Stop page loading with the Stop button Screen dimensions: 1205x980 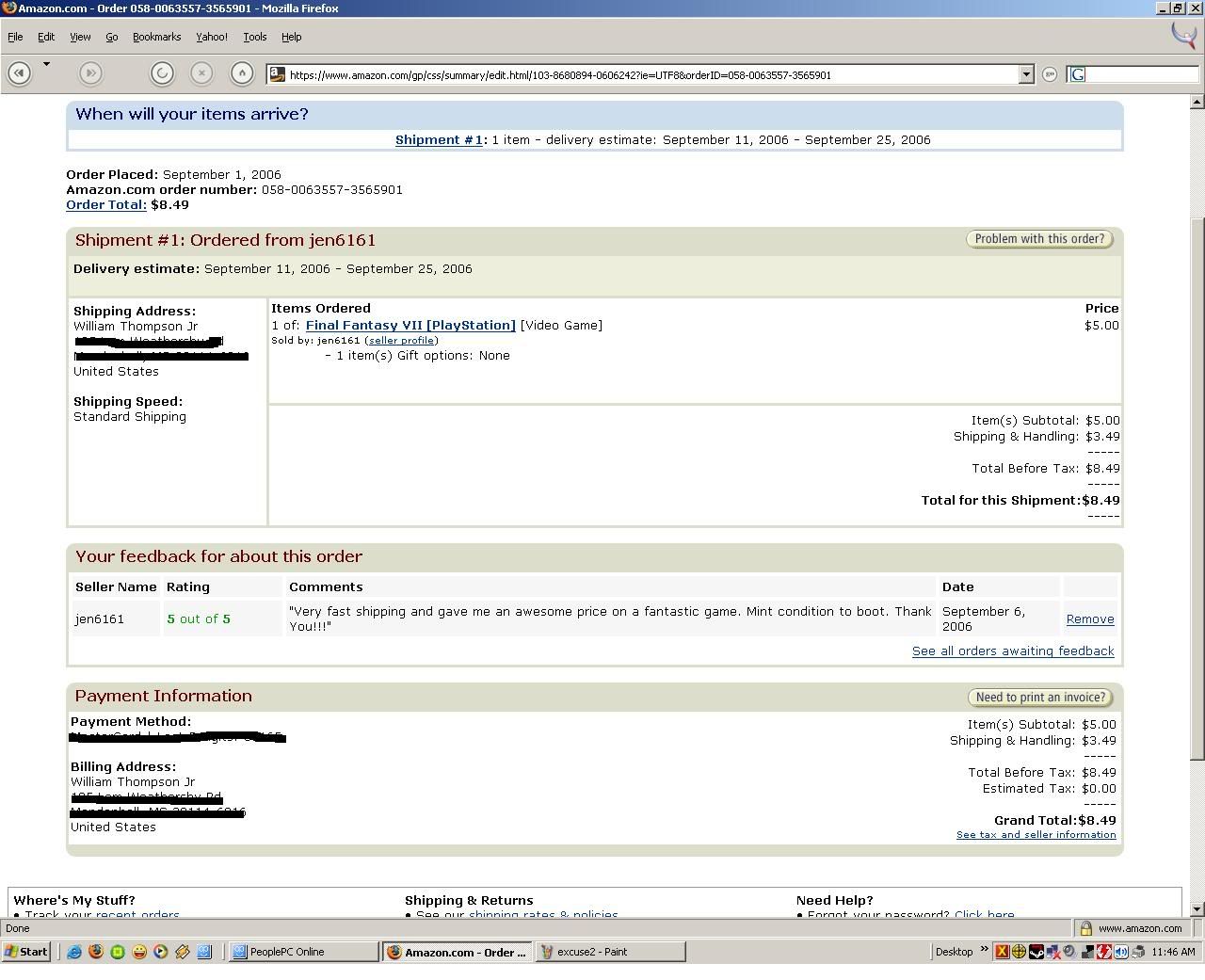201,72
